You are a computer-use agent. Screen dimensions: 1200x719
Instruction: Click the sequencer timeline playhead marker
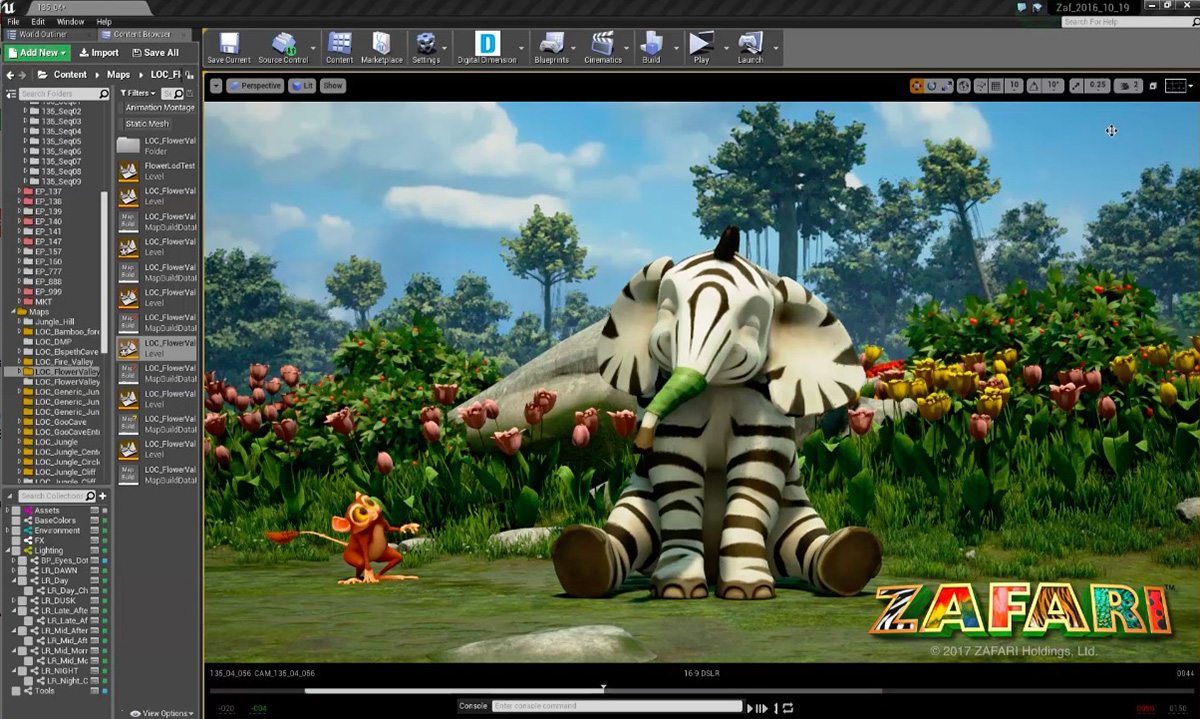click(603, 687)
